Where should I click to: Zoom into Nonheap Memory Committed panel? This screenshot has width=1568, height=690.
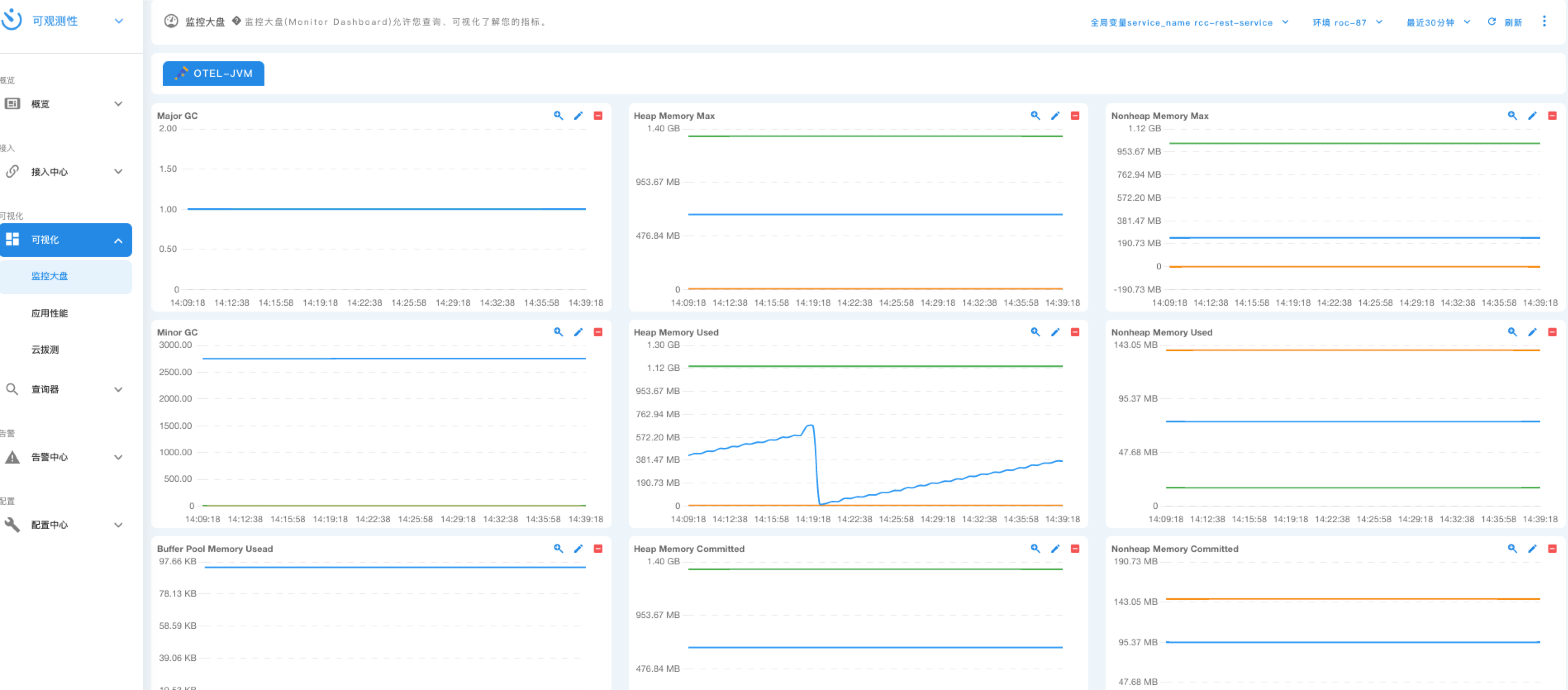click(x=1513, y=549)
